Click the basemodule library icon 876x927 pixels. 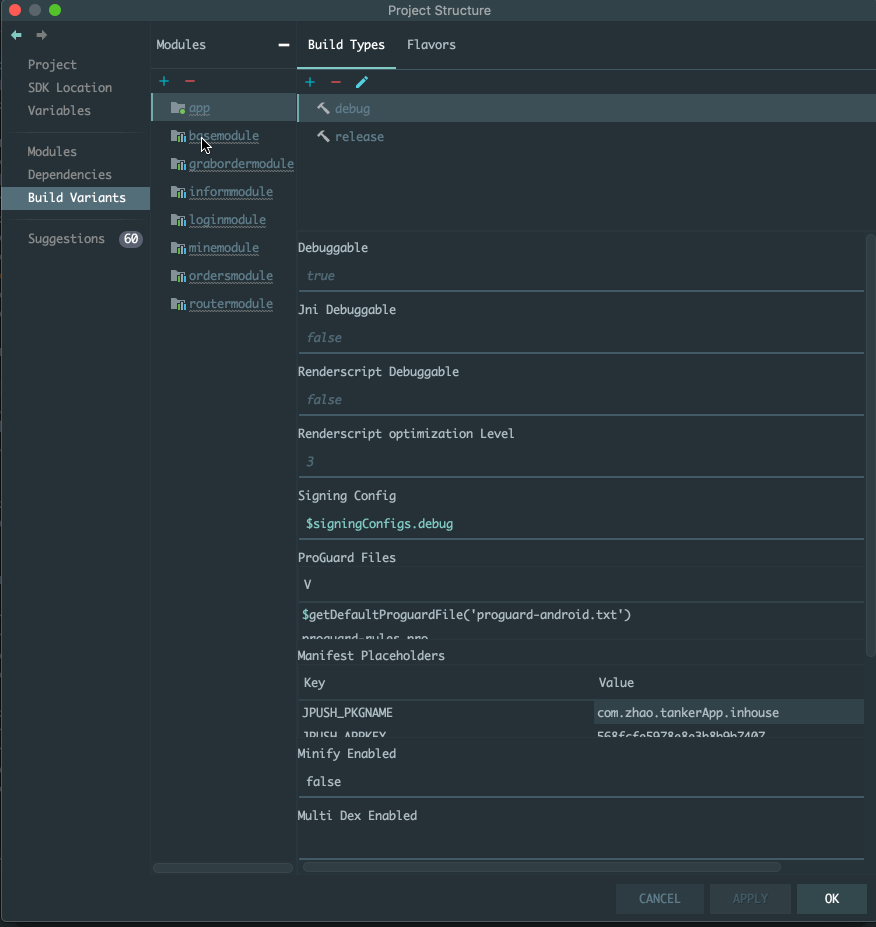(x=178, y=136)
